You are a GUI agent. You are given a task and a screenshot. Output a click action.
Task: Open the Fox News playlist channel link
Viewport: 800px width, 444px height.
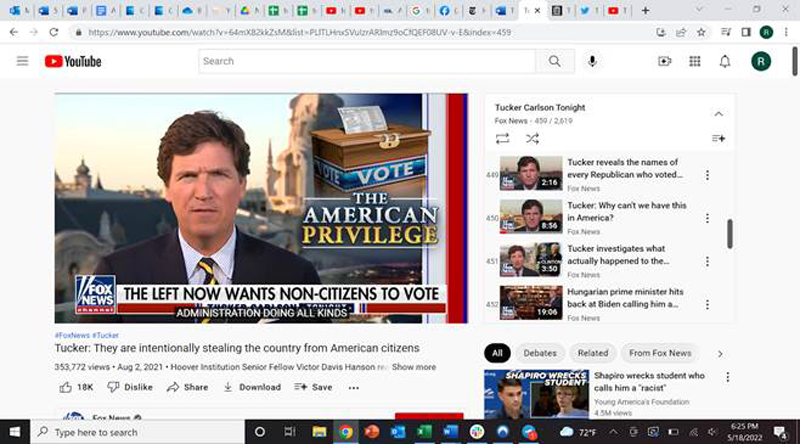(x=511, y=121)
